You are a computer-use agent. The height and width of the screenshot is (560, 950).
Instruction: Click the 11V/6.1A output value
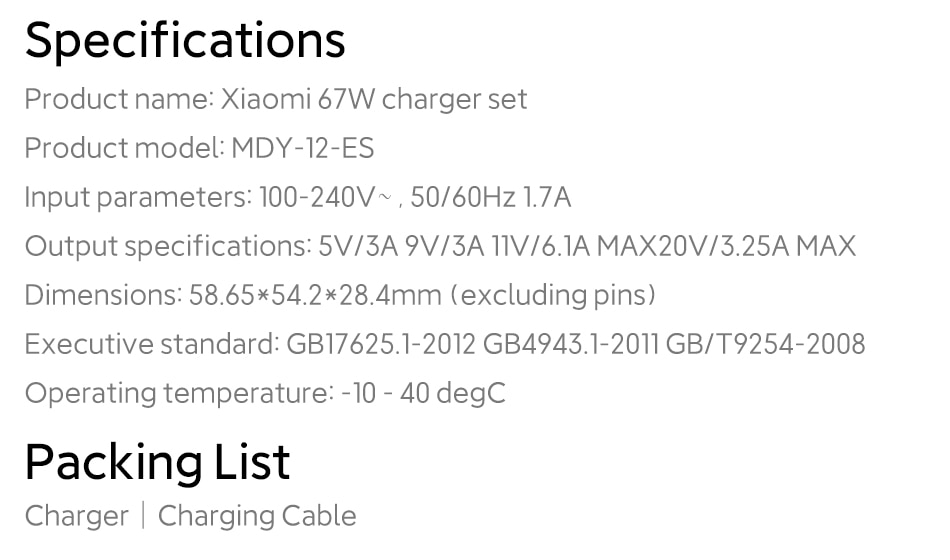pos(541,247)
